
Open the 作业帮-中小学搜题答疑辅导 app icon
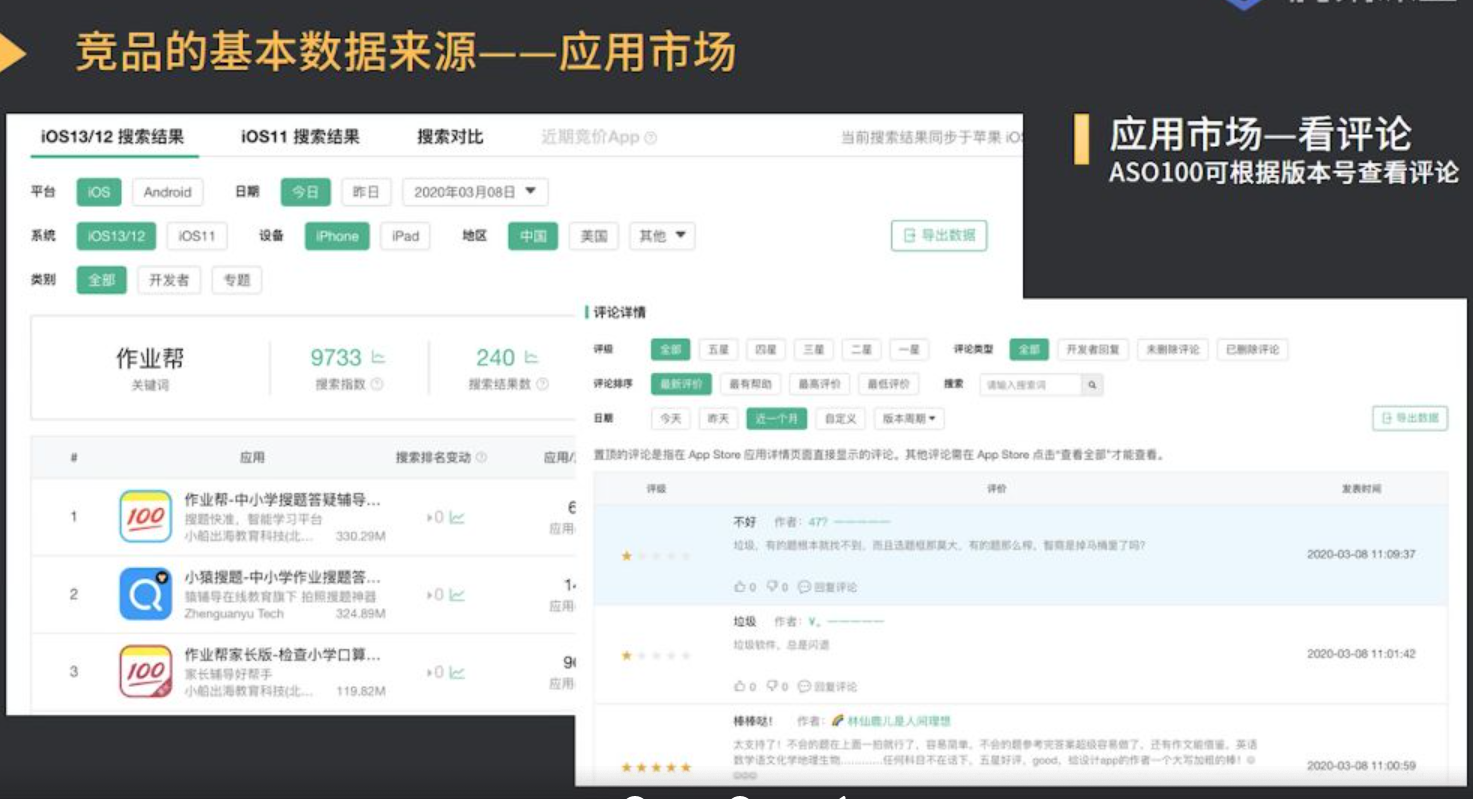145,516
